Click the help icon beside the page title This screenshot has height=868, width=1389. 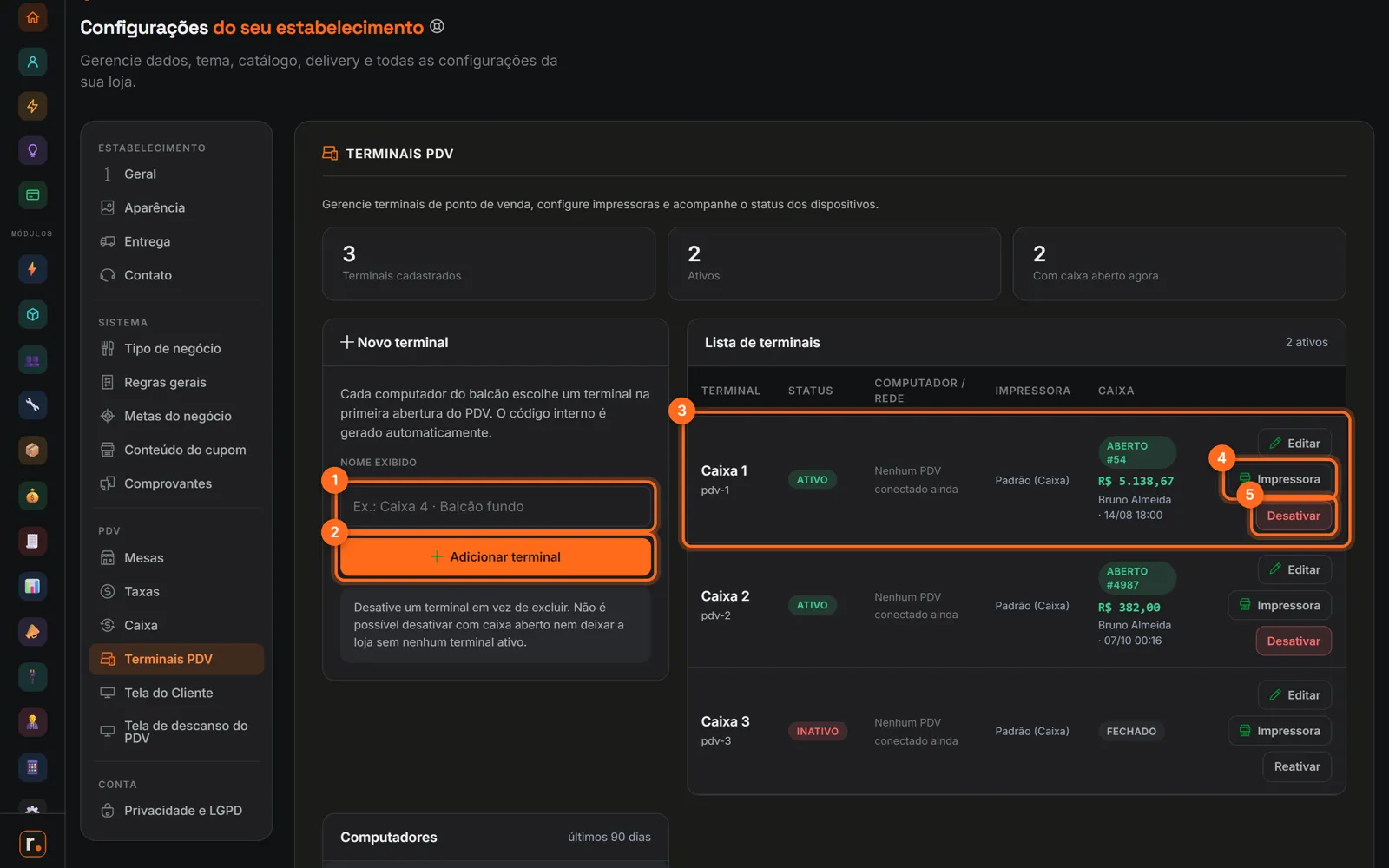(438, 26)
